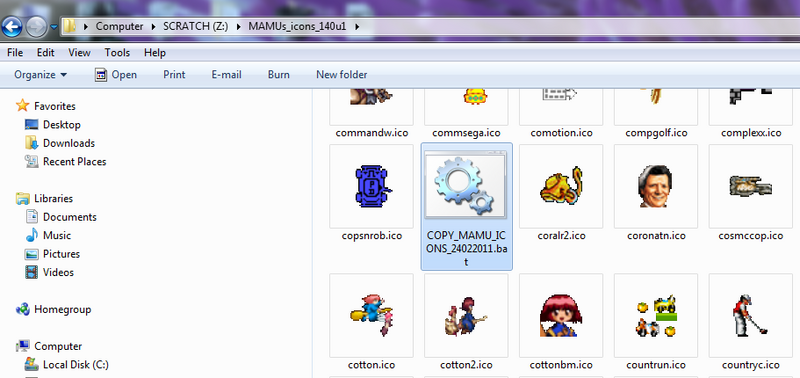
Task: Click New folder in the toolbar
Action: tap(341, 74)
